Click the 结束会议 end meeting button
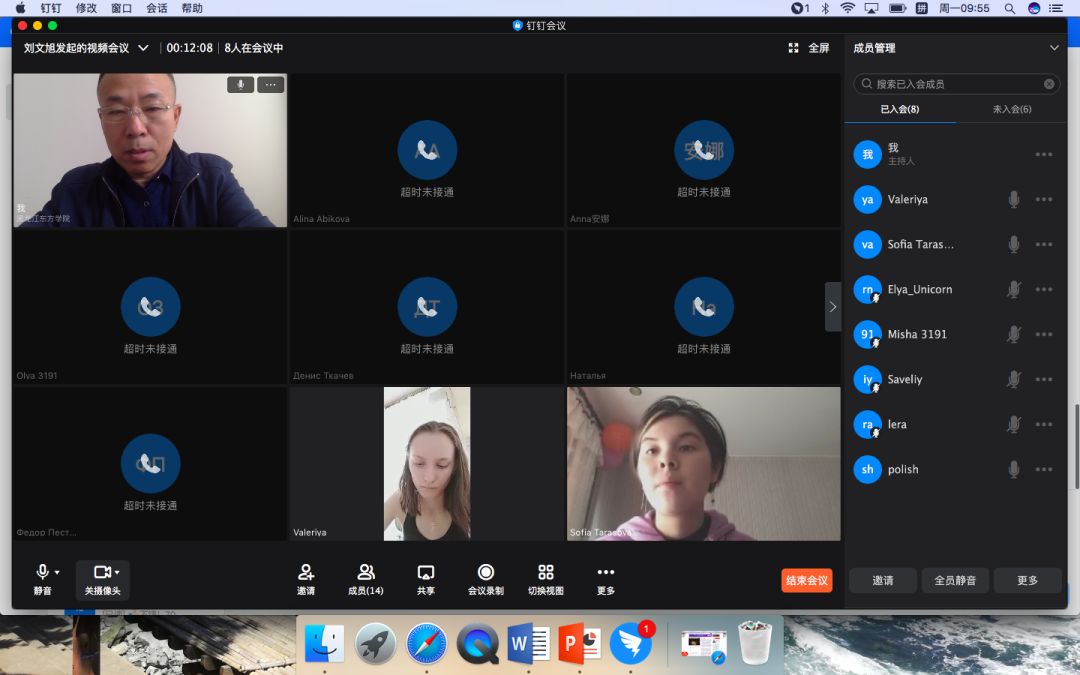 [x=806, y=581]
